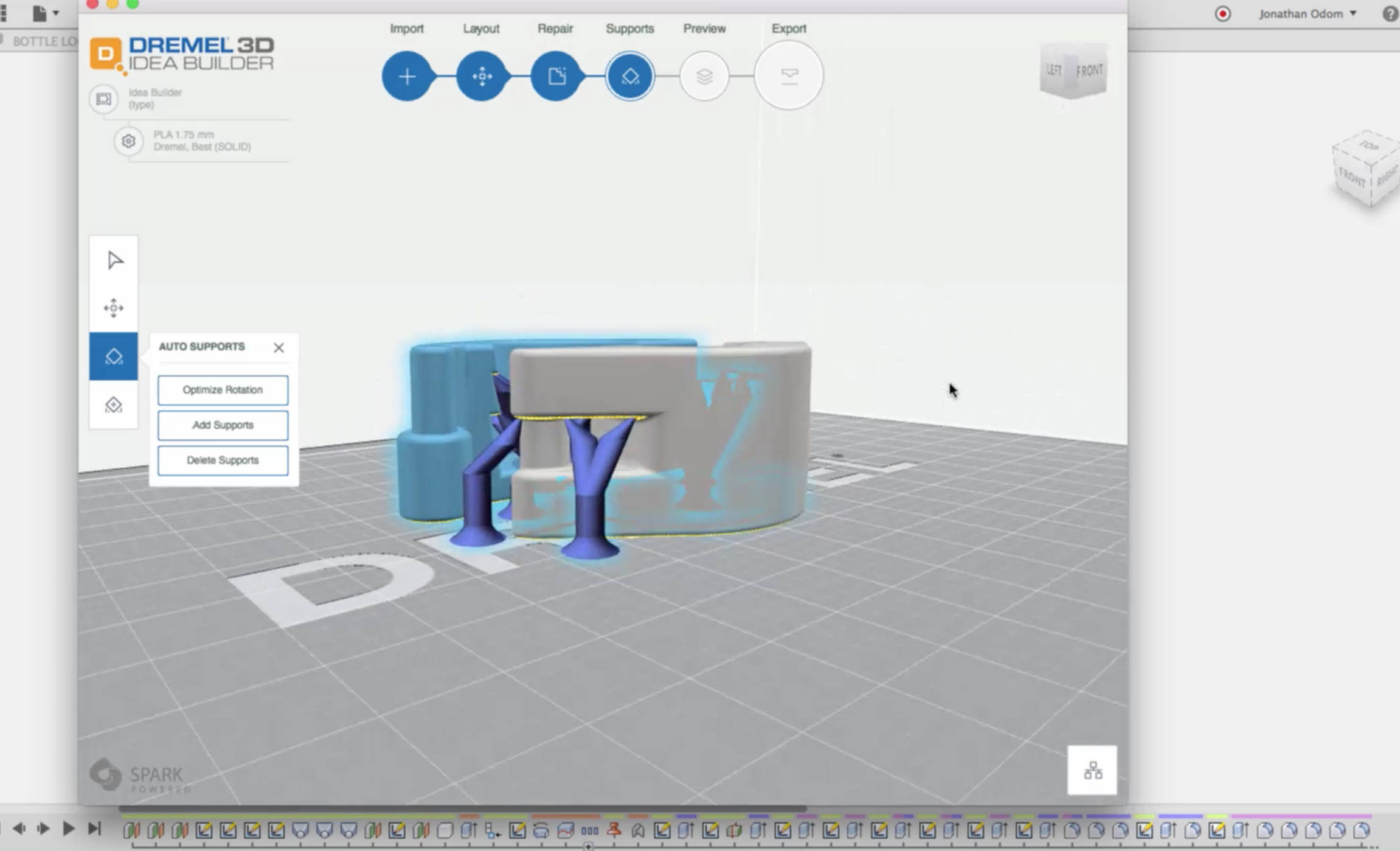The height and width of the screenshot is (851, 1400).
Task: Pick the move tool in left toolbar
Action: [114, 308]
